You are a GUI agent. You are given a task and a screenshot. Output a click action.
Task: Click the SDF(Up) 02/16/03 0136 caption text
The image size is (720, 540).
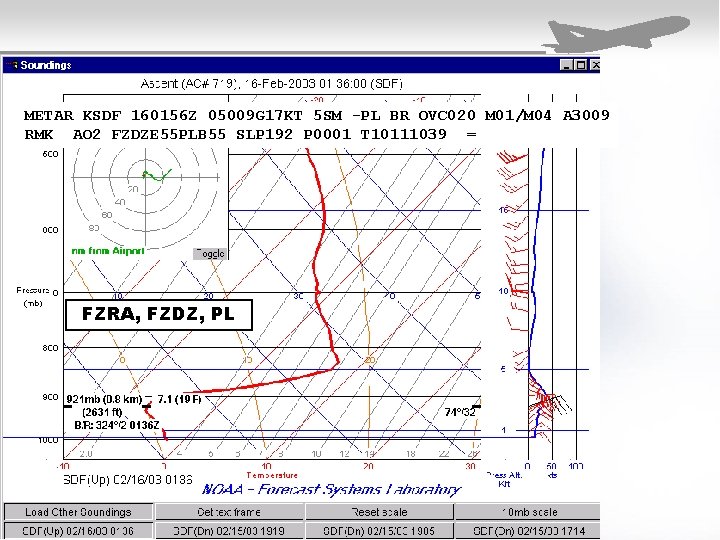[x=128, y=480]
